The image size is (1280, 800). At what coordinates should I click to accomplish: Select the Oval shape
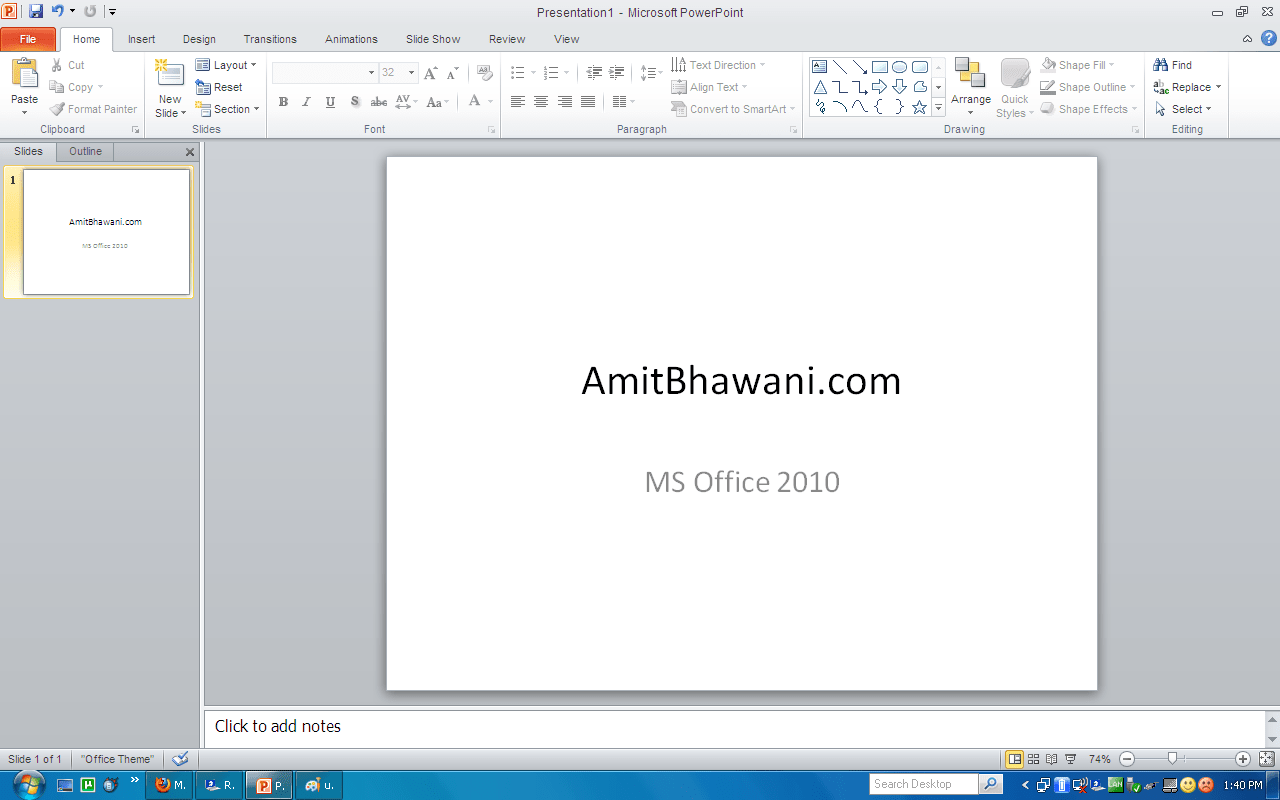coord(900,67)
